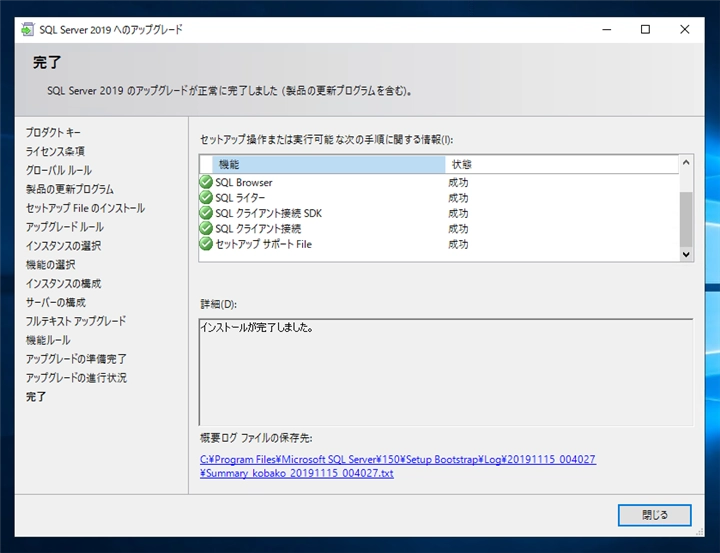
Task: Click the 閉じる button
Action: (x=654, y=515)
